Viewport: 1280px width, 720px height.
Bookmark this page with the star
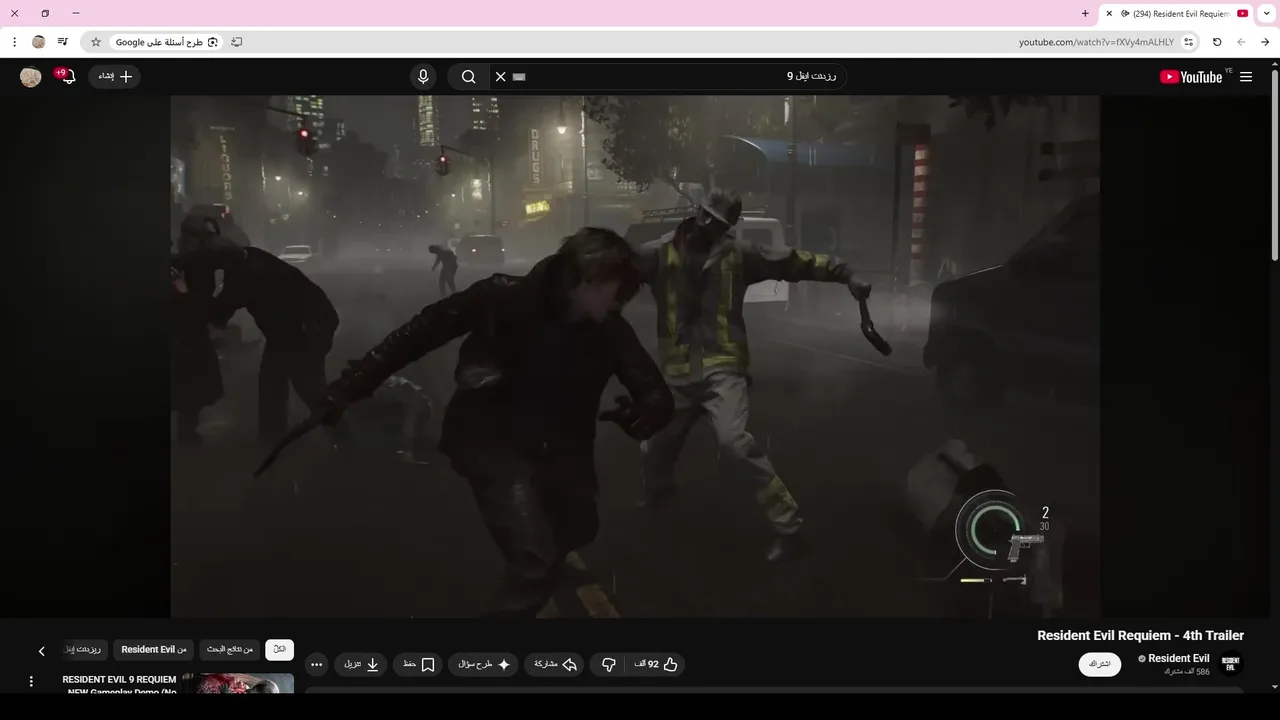point(96,42)
